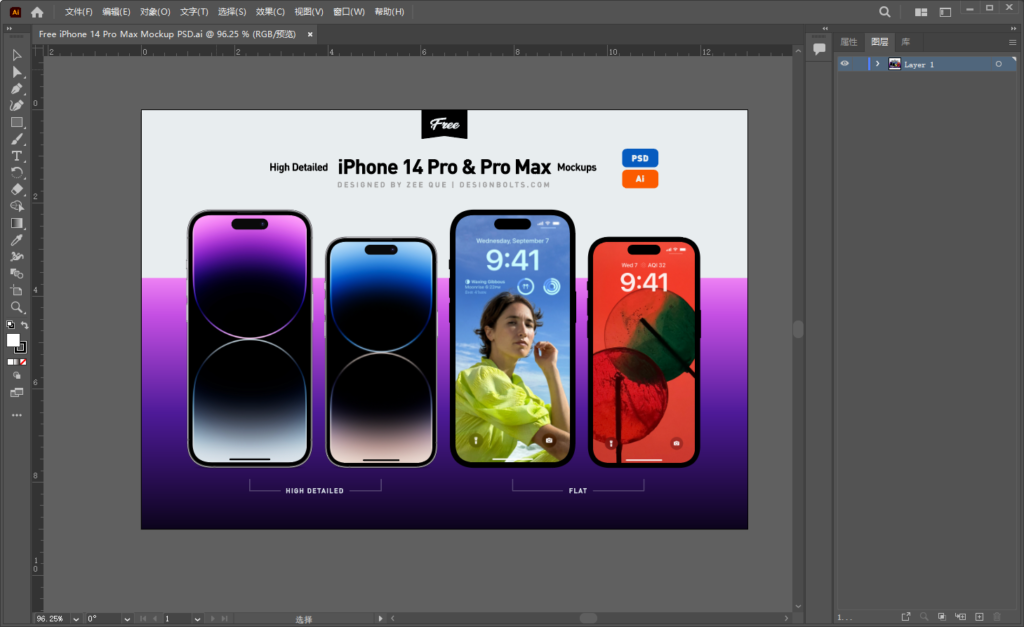Open the comments panel speech bubble
Image resolution: width=1024 pixels, height=627 pixels.
pyautogui.click(x=819, y=48)
